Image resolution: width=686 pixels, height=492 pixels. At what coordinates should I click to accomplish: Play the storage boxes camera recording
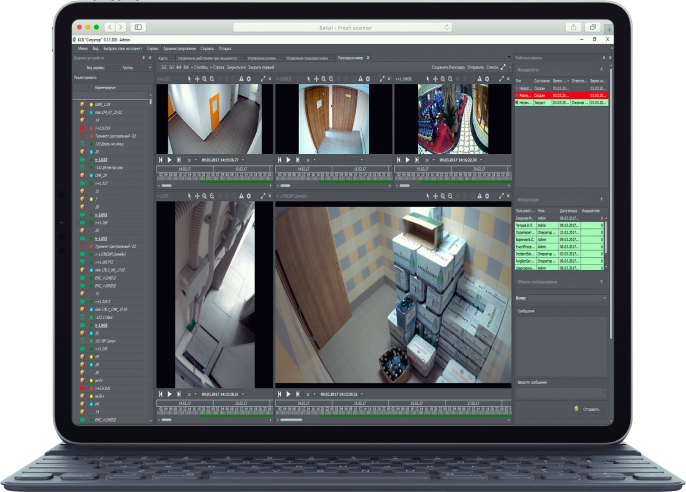288,394
